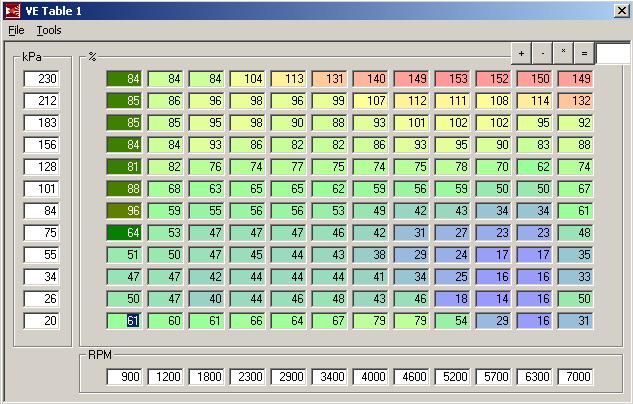Open the Tools menu
This screenshot has width=633, height=404.
pyautogui.click(x=49, y=31)
